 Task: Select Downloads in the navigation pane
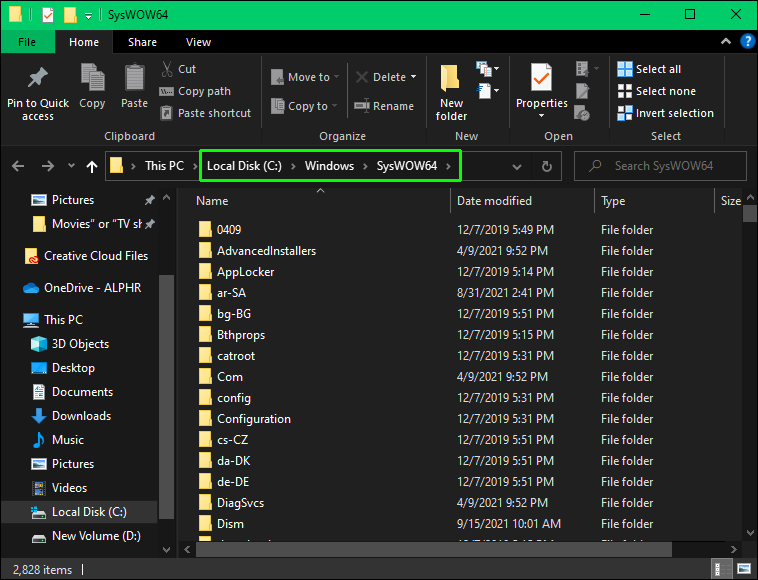coord(81,416)
